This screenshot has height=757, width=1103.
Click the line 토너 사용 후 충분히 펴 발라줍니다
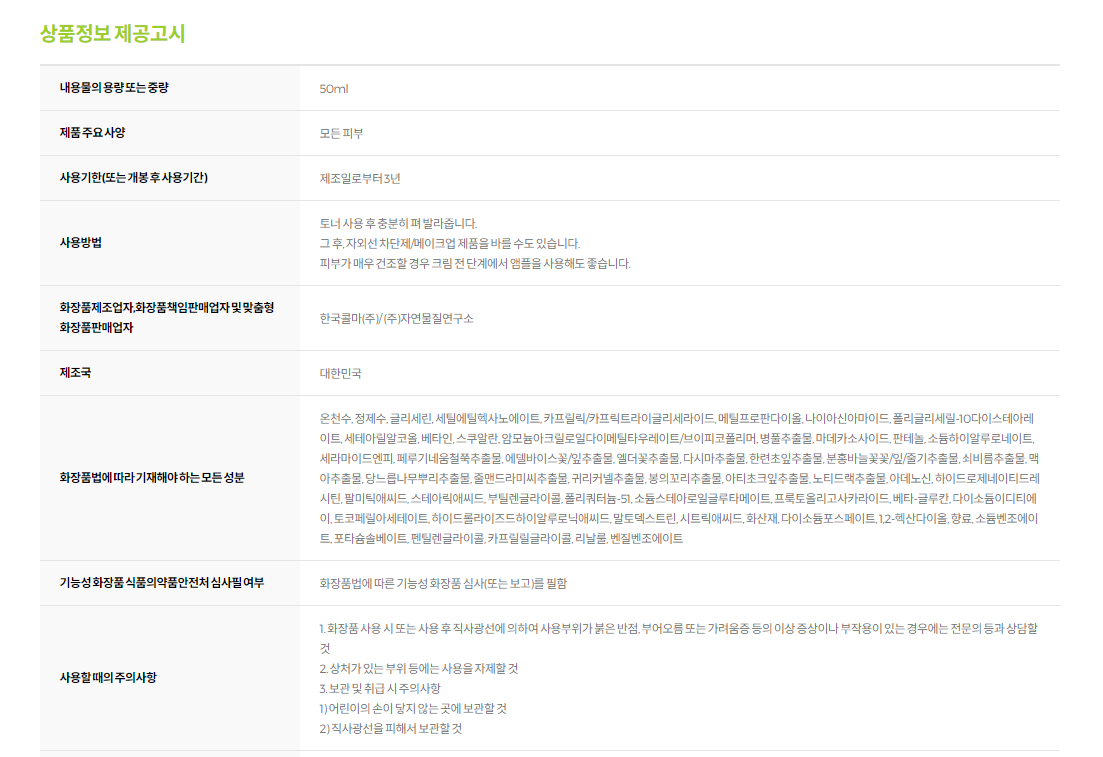click(398, 223)
